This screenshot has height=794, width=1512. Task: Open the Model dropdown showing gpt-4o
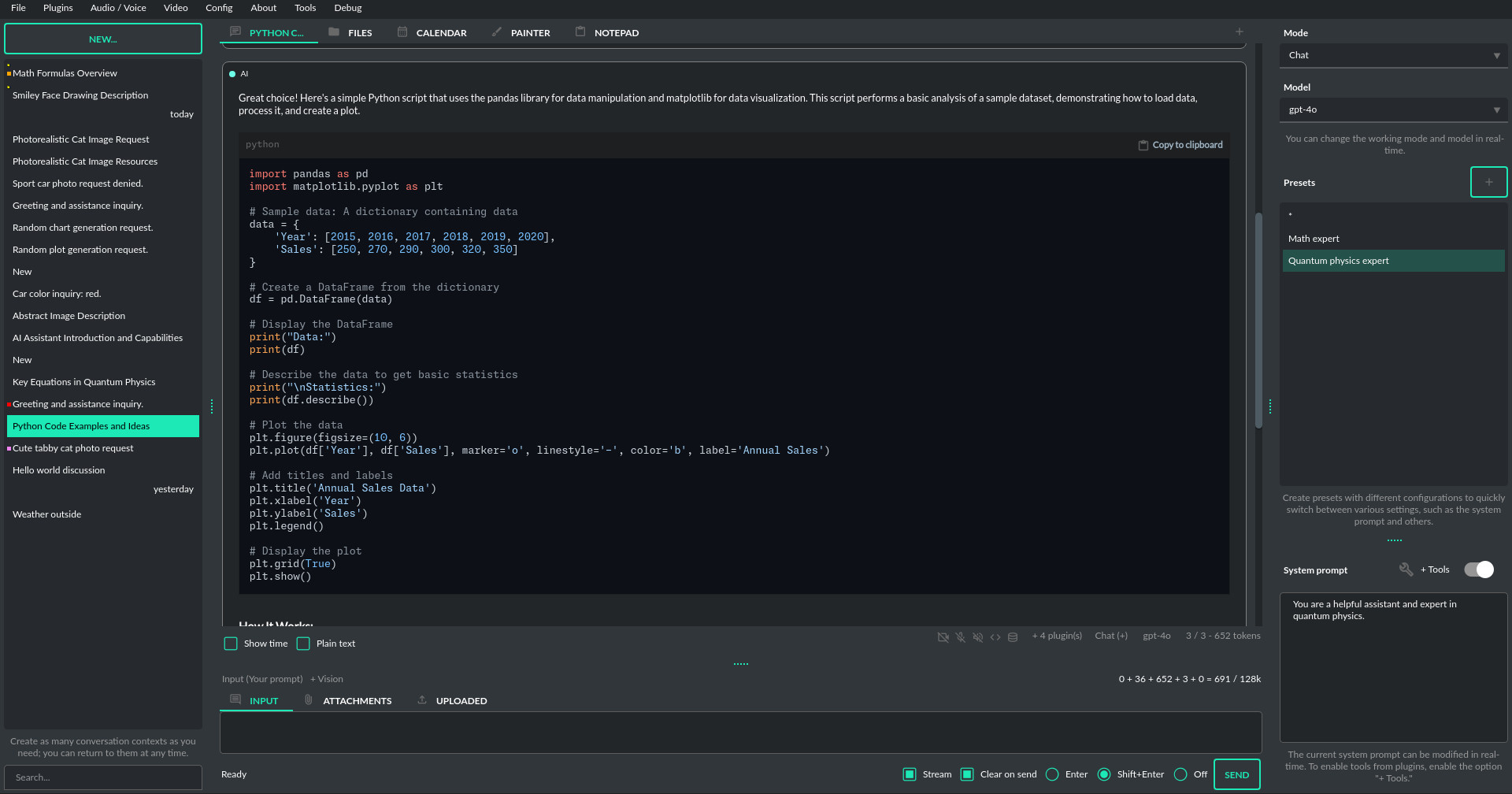click(1392, 109)
